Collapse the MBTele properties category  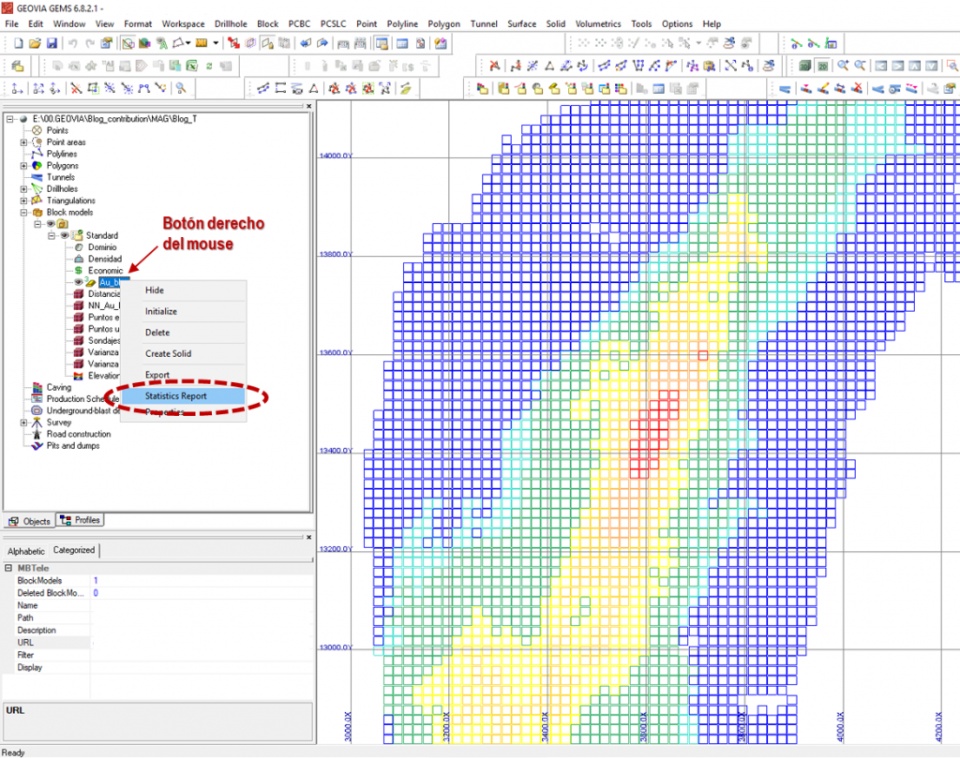9,568
